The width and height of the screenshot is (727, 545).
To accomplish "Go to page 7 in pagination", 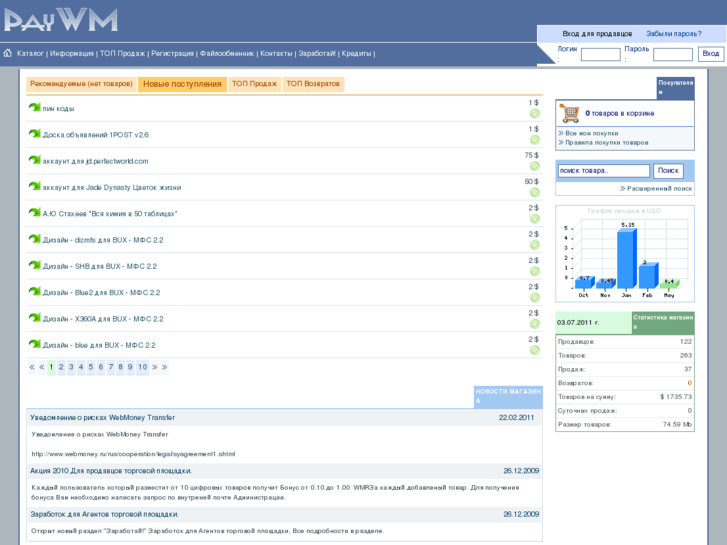I will pos(110,367).
